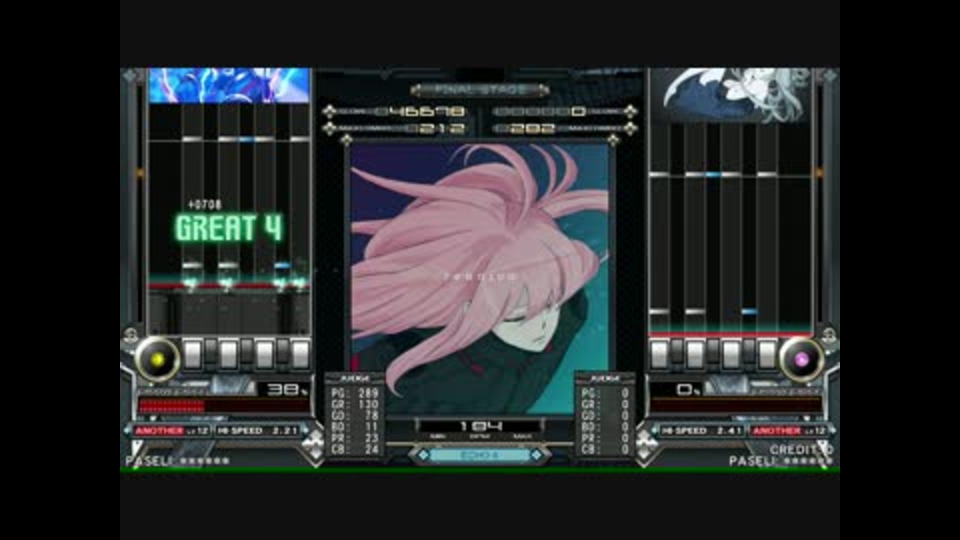Click the BD: 11 judge count

pyautogui.click(x=354, y=426)
